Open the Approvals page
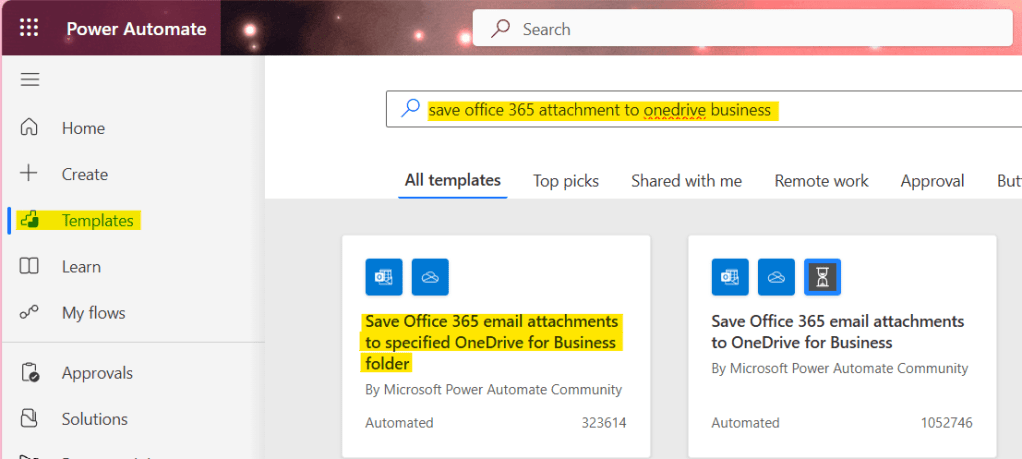The height and width of the screenshot is (459, 1022). (97, 373)
